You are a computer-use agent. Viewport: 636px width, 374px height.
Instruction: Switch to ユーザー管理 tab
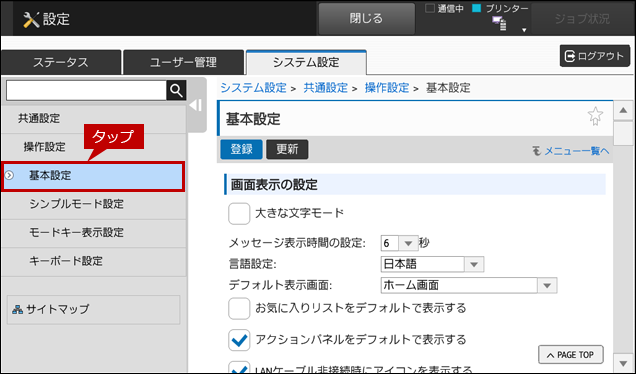pos(183,62)
